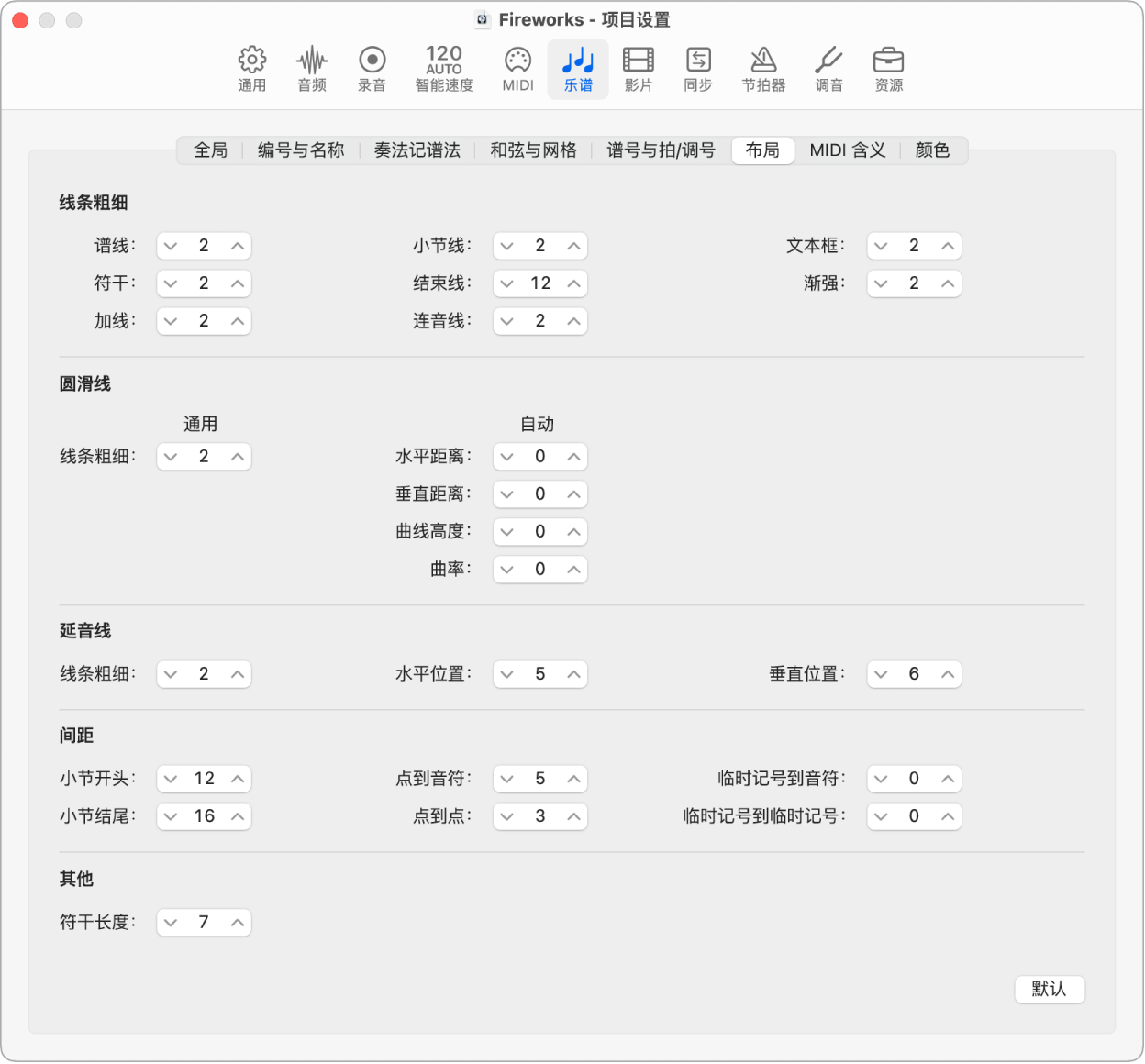The height and width of the screenshot is (1064, 1145).
Task: Switch to the 颜色 tab
Action: tap(932, 150)
